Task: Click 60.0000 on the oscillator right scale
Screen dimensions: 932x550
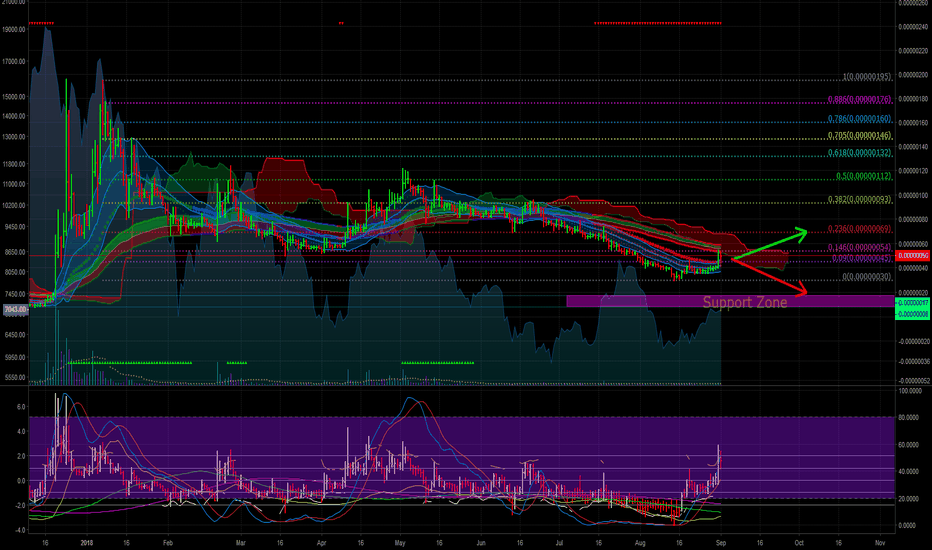Action: click(911, 445)
